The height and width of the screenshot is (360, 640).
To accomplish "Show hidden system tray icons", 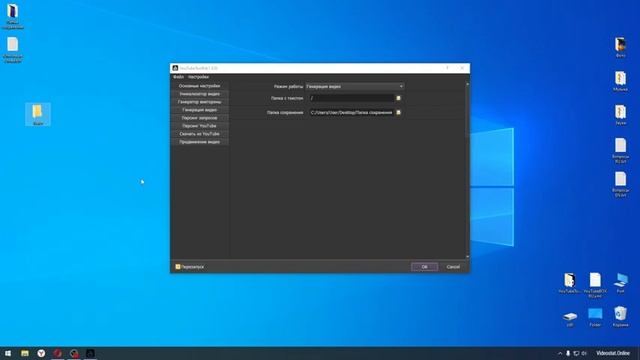I will tap(560, 353).
